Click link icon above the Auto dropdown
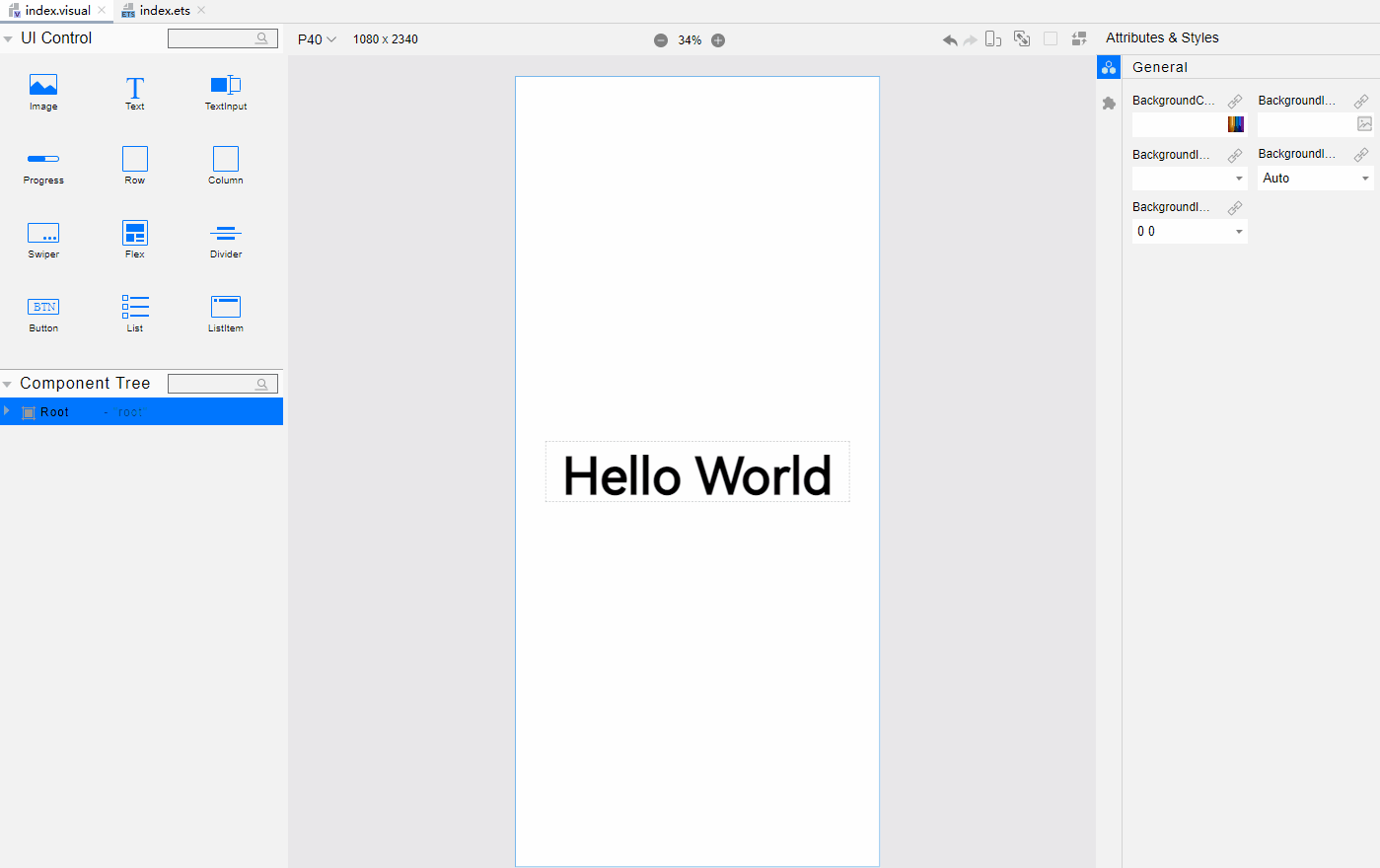This screenshot has height=868, width=1380. tap(1361, 155)
